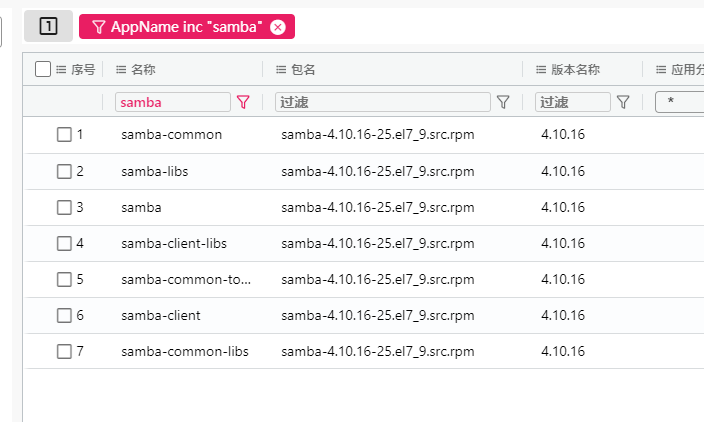Viewport: 704px width, 422px height.
Task: Open the asterisk dropdown in application column
Action: [x=679, y=102]
